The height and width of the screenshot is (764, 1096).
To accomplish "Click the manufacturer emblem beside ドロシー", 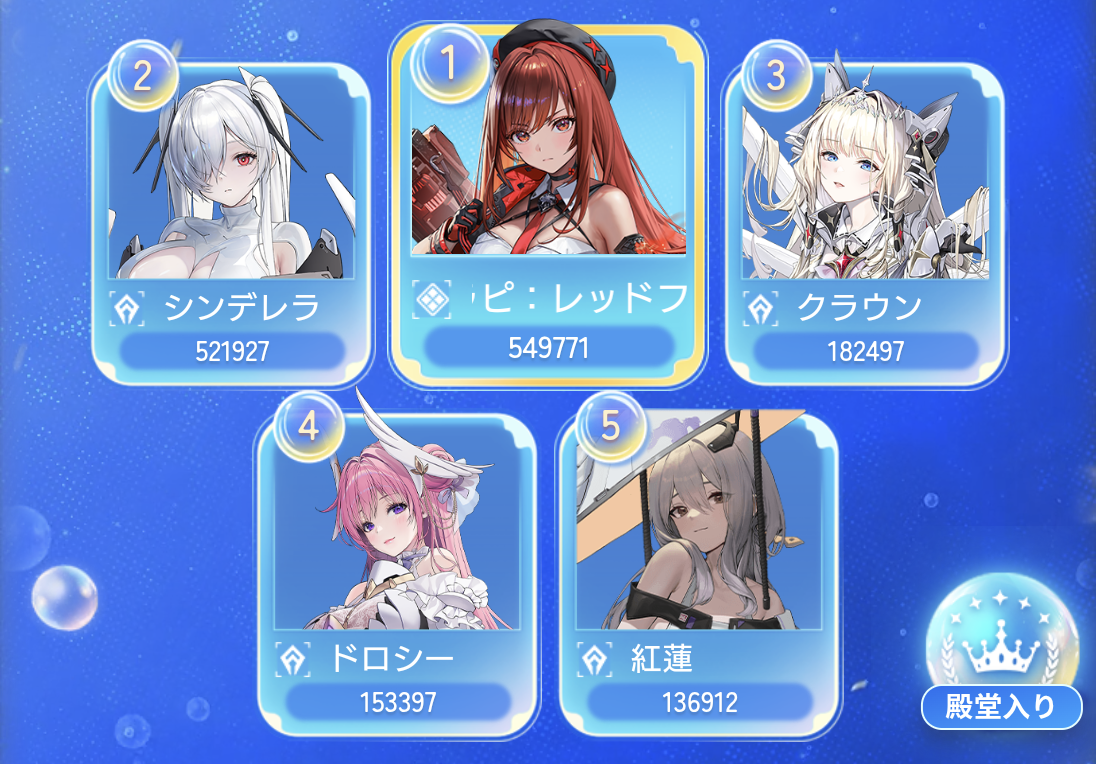I will click(x=292, y=660).
